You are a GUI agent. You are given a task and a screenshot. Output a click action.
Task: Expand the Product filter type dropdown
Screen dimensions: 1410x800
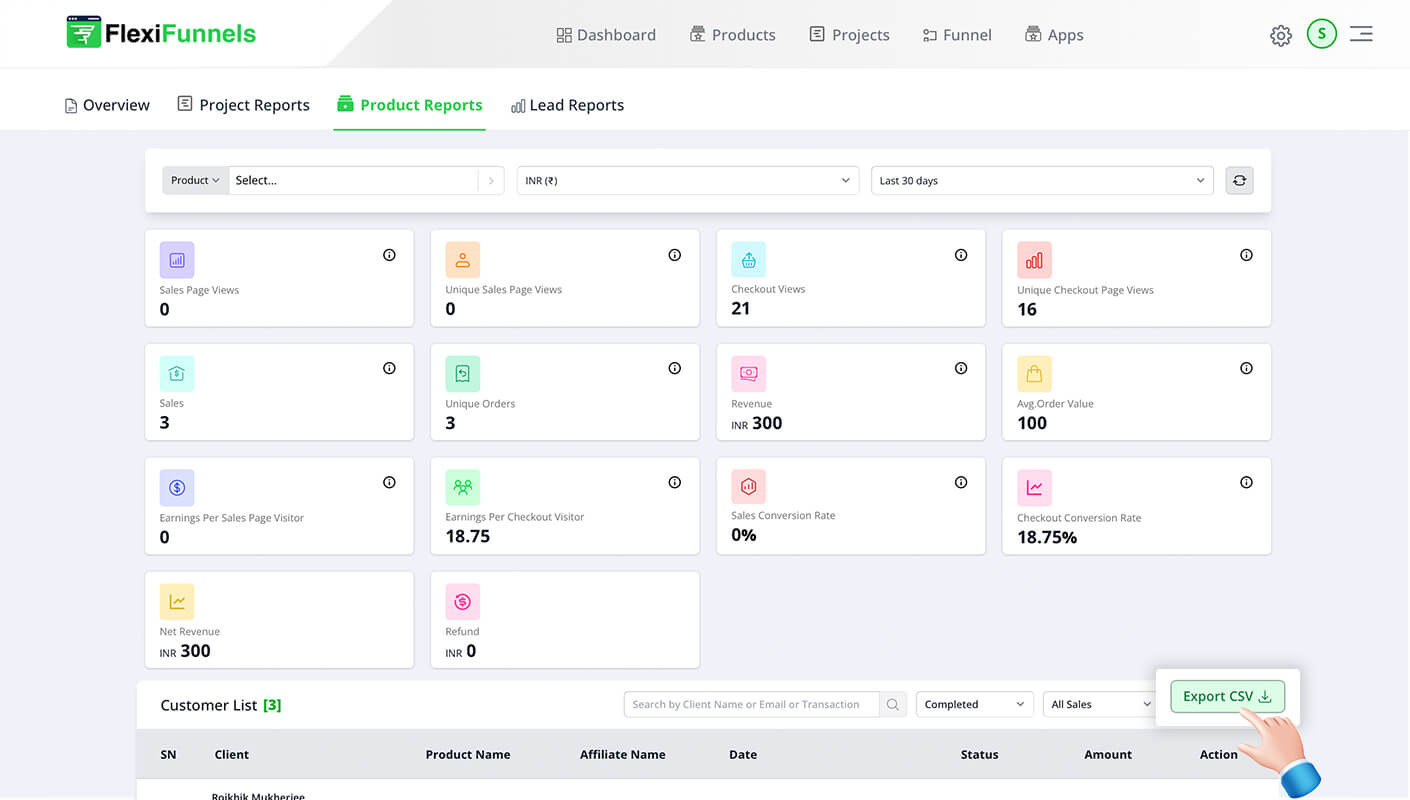coord(195,181)
